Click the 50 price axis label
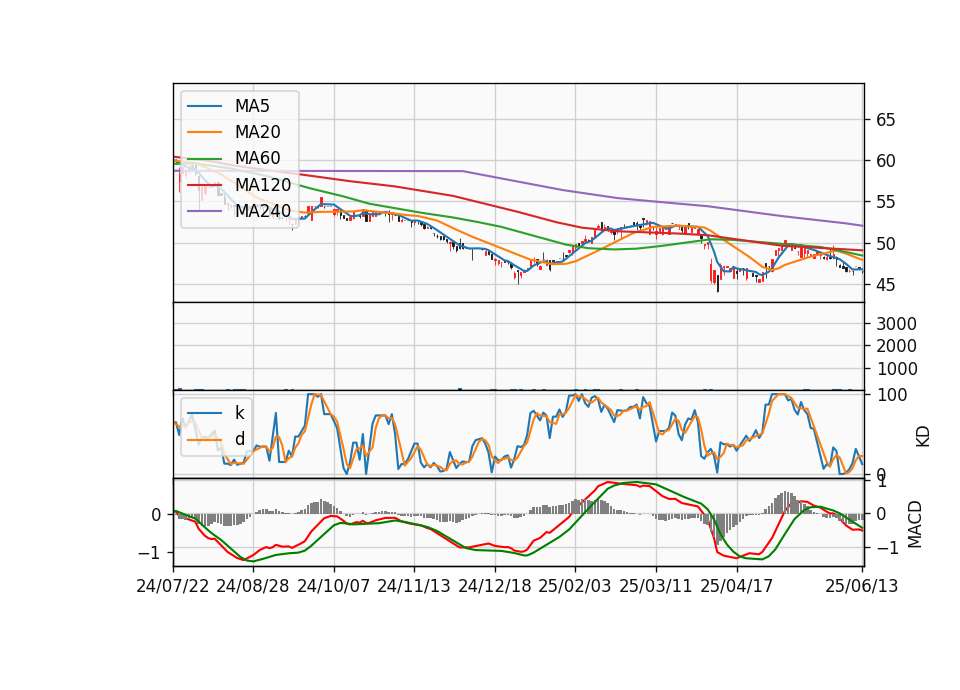The width and height of the screenshot is (960, 690). pyautogui.click(x=885, y=244)
